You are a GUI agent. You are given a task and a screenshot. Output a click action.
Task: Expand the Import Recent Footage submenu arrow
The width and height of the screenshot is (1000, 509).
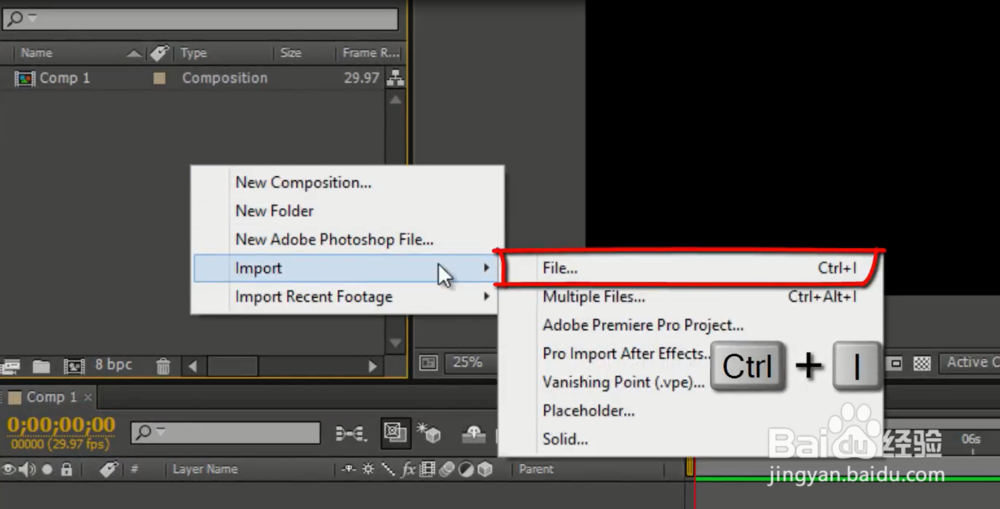pos(487,297)
